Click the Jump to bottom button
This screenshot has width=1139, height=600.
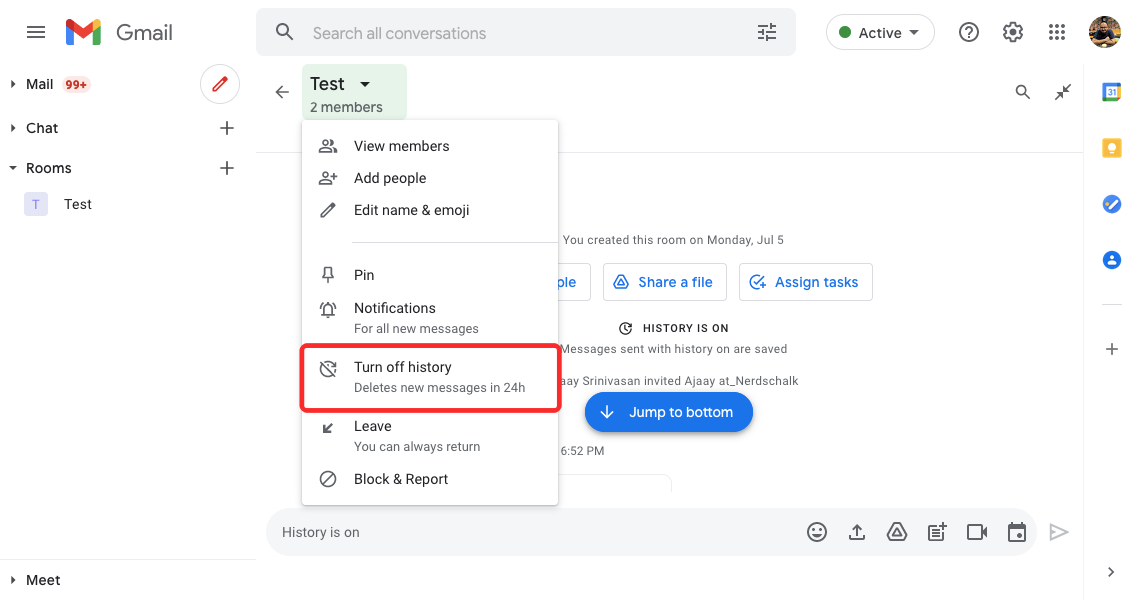668,412
